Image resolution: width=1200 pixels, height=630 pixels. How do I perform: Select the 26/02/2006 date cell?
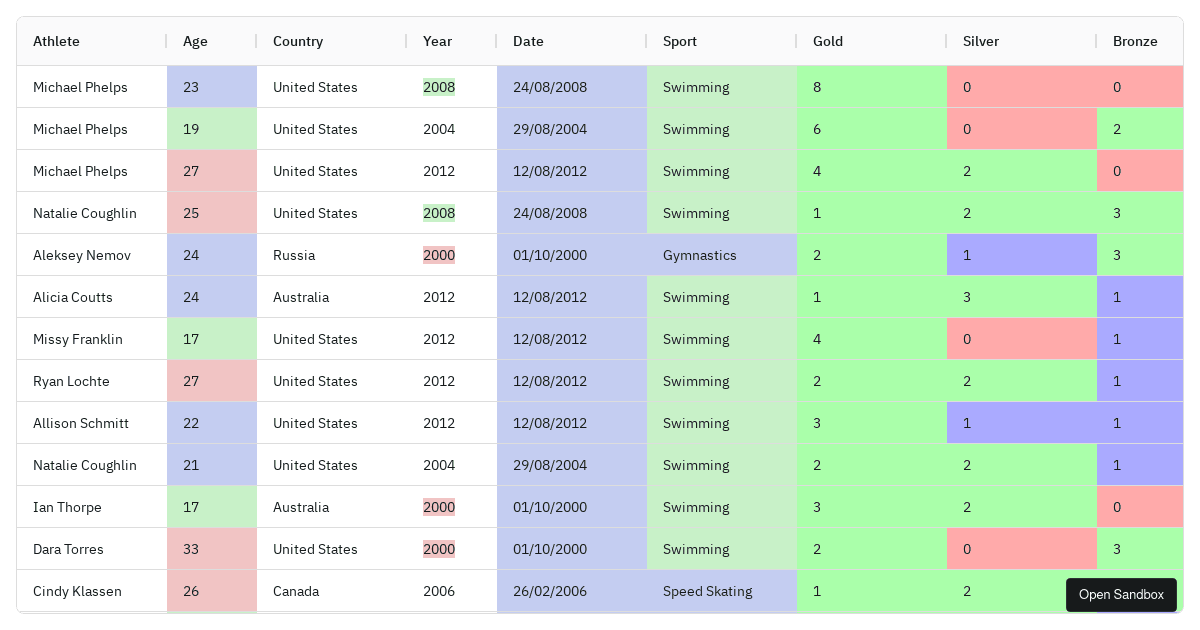point(550,591)
